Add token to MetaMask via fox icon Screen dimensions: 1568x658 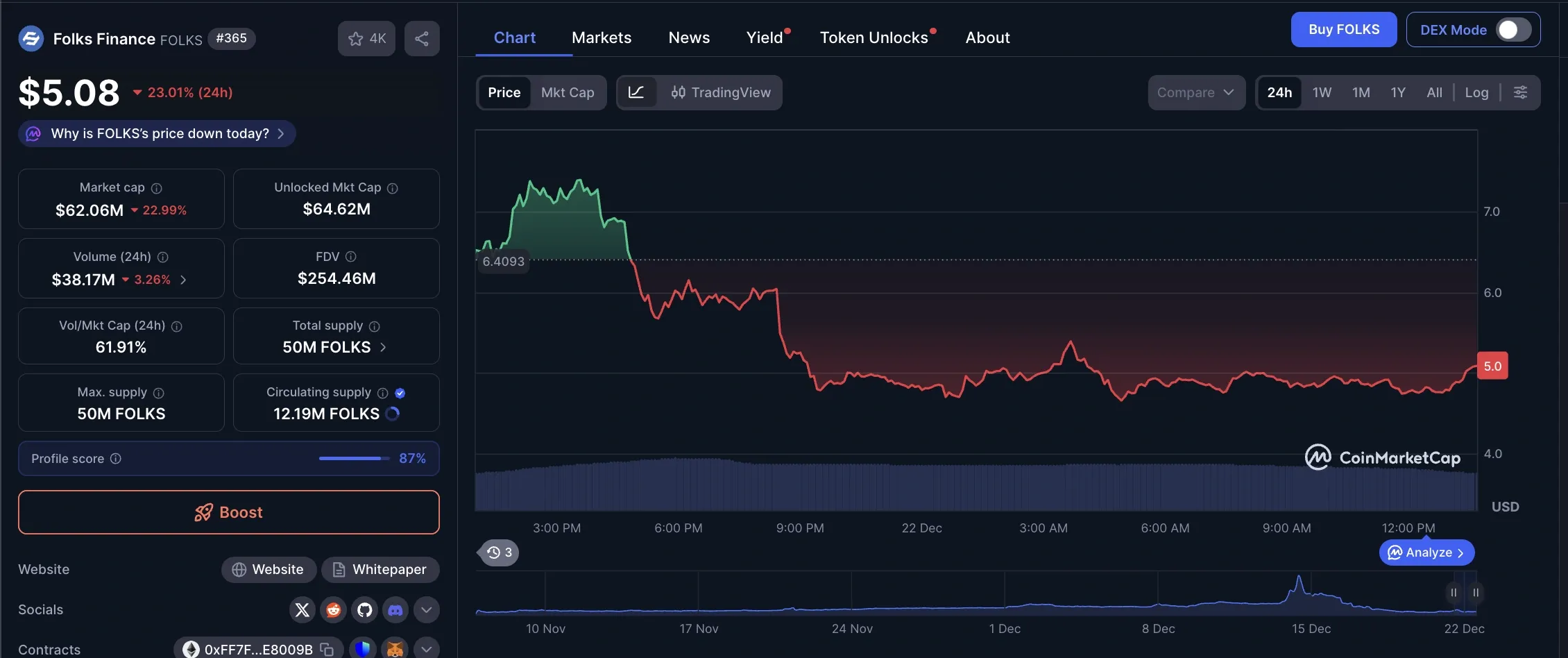(394, 649)
